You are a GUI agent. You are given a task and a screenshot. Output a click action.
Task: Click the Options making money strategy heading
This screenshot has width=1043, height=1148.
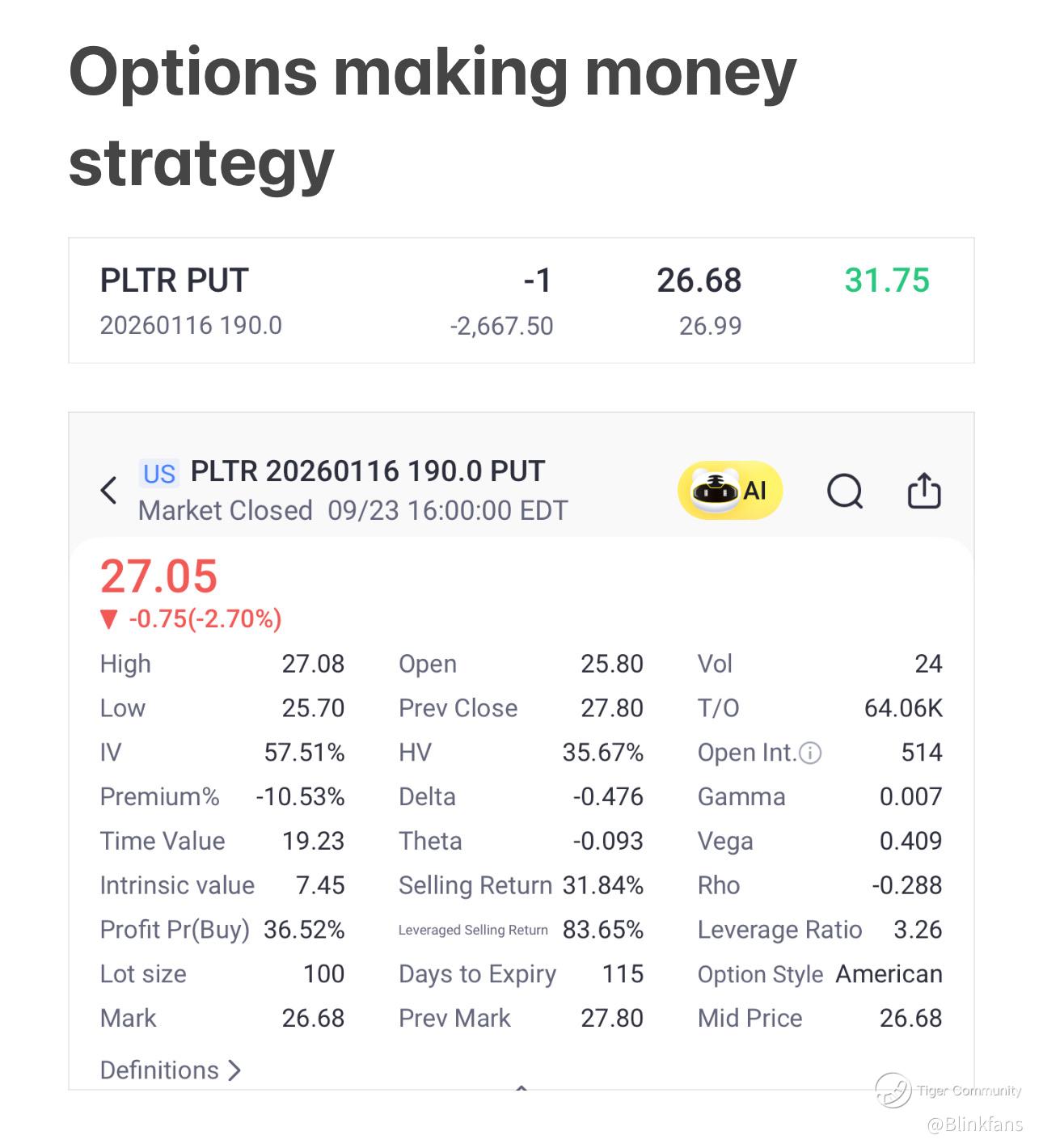click(x=433, y=116)
